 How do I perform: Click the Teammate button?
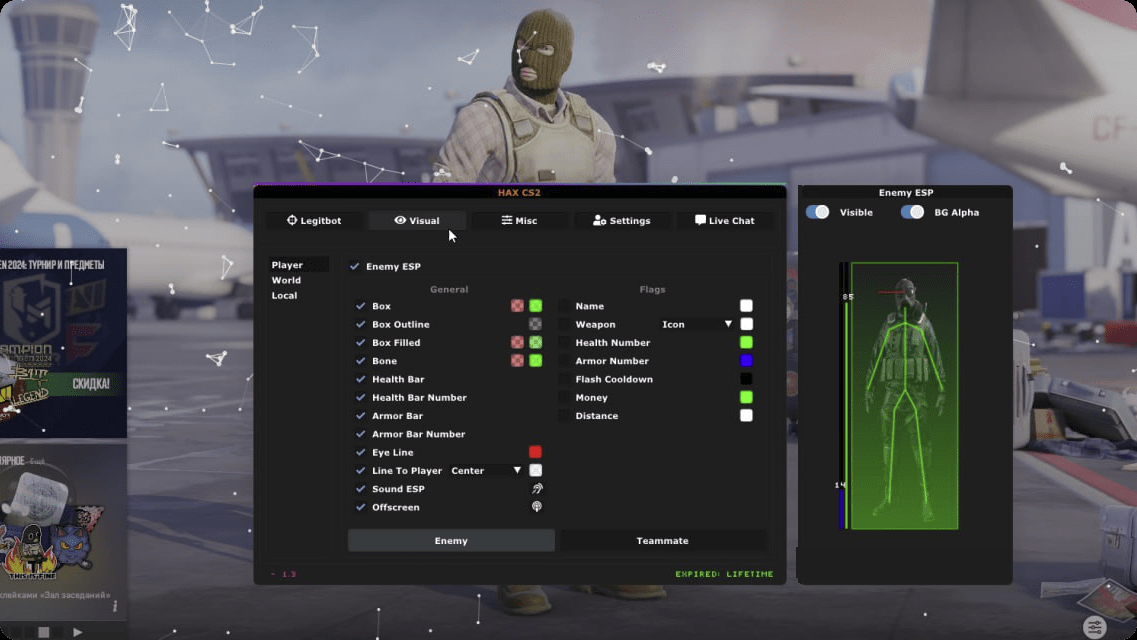pyautogui.click(x=662, y=541)
